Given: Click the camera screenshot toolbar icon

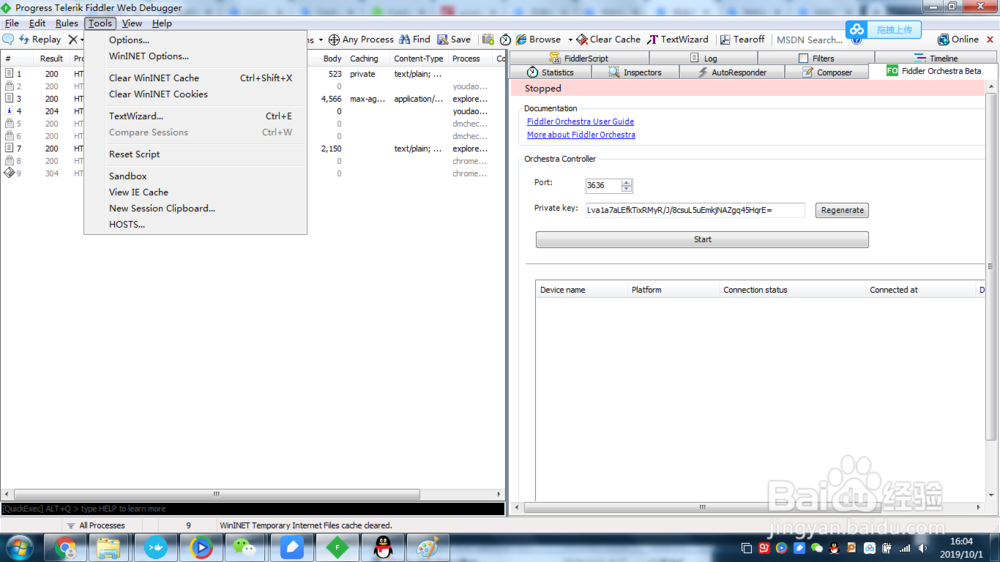Looking at the screenshot, I should tap(488, 40).
